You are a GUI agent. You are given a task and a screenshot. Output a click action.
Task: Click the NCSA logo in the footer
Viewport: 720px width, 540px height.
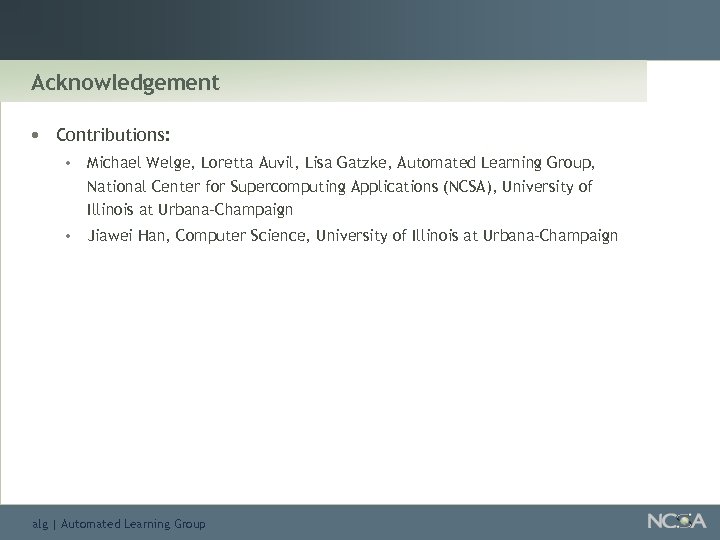(676, 521)
